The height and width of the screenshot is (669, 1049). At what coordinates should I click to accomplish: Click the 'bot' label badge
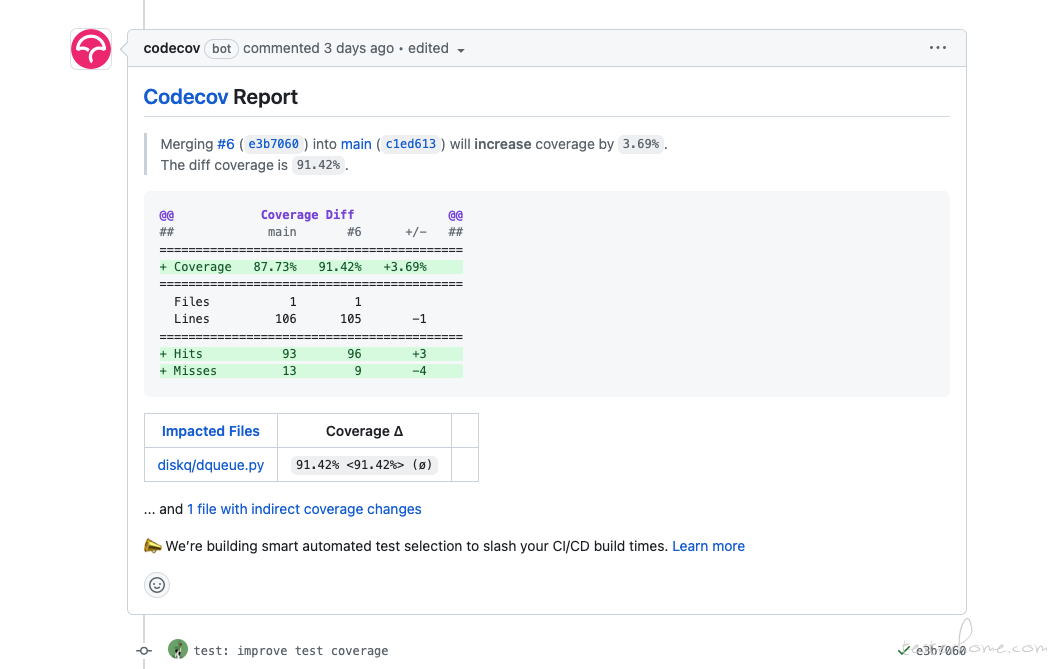221,49
